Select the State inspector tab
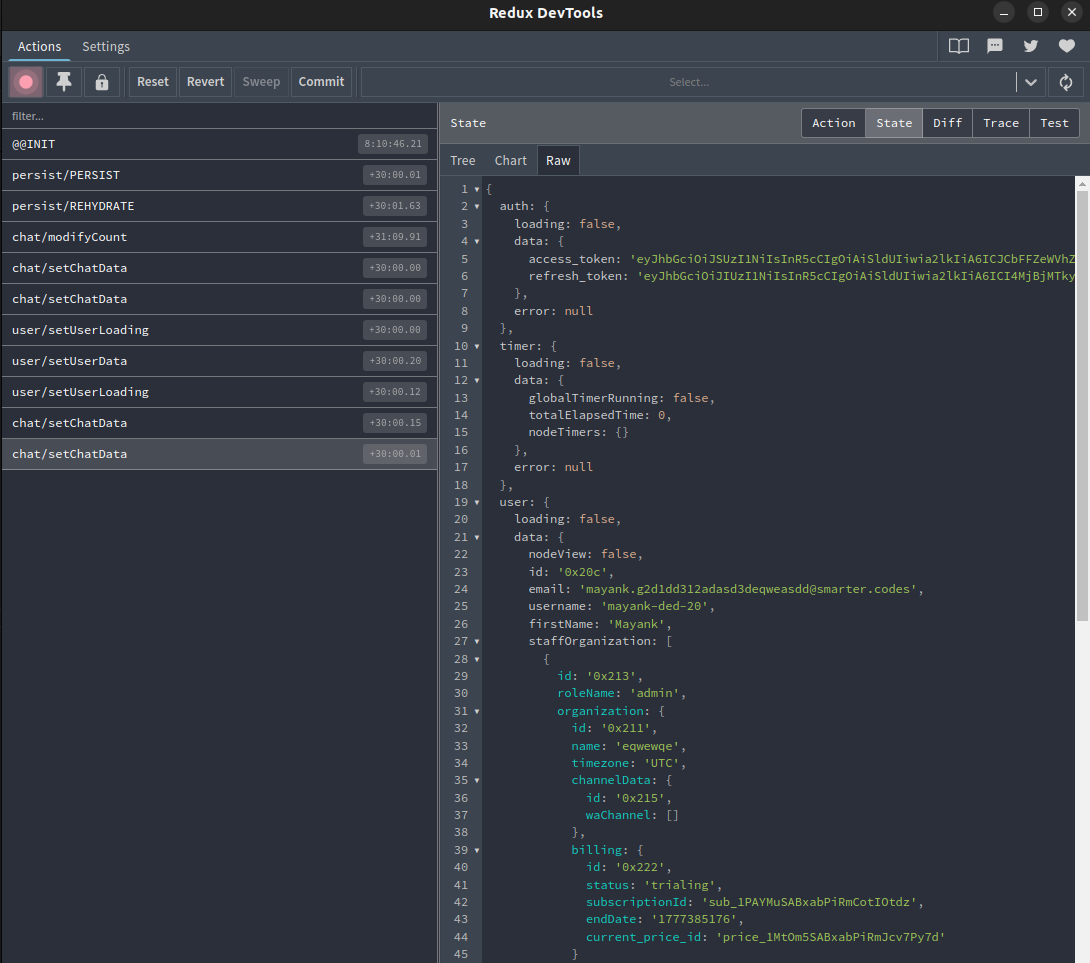 (894, 123)
